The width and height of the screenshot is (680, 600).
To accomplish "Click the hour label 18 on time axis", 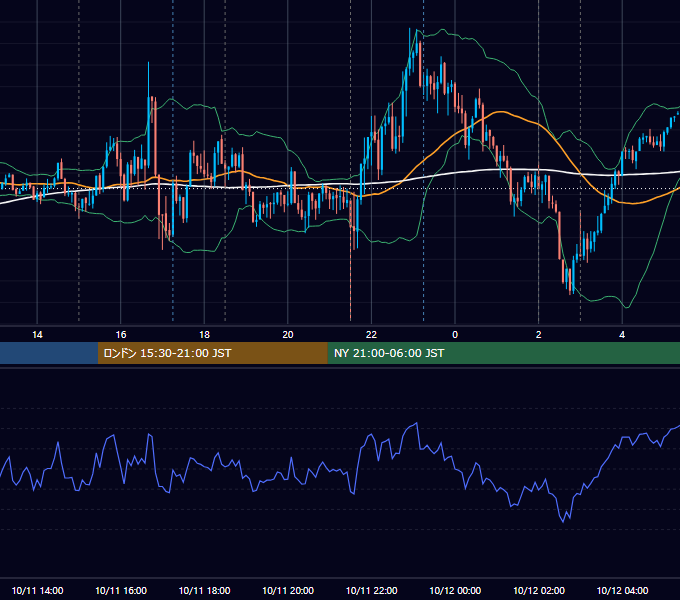I will (204, 335).
